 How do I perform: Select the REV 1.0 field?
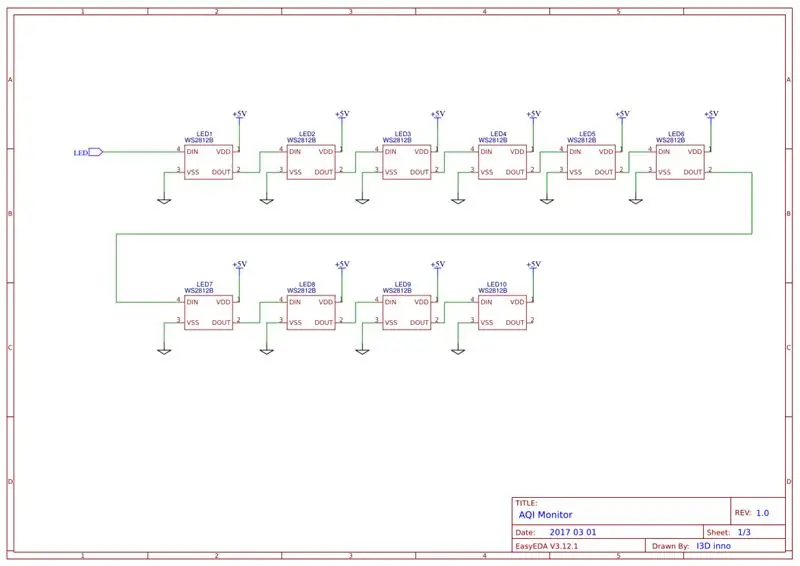[x=752, y=513]
